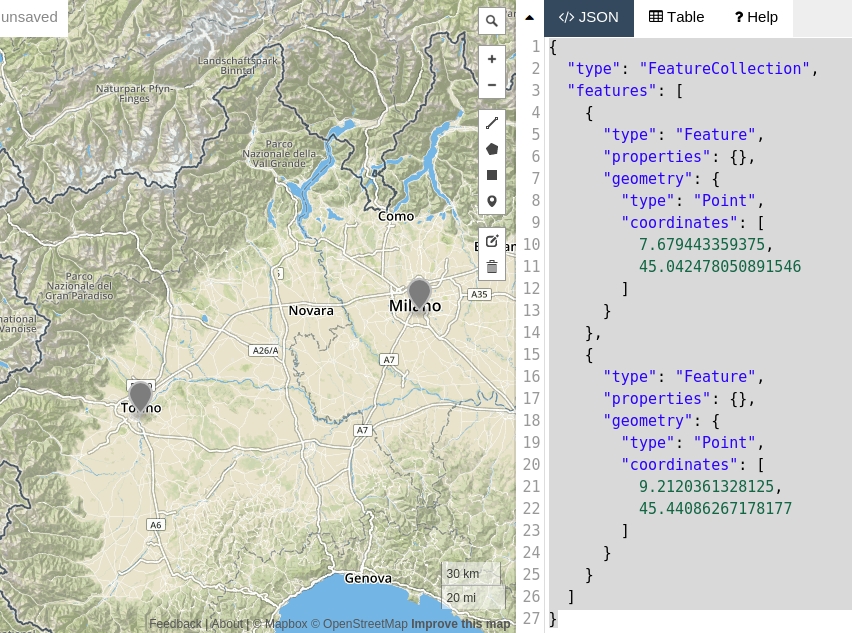
Task: Zoom in on the map
Action: point(491,59)
